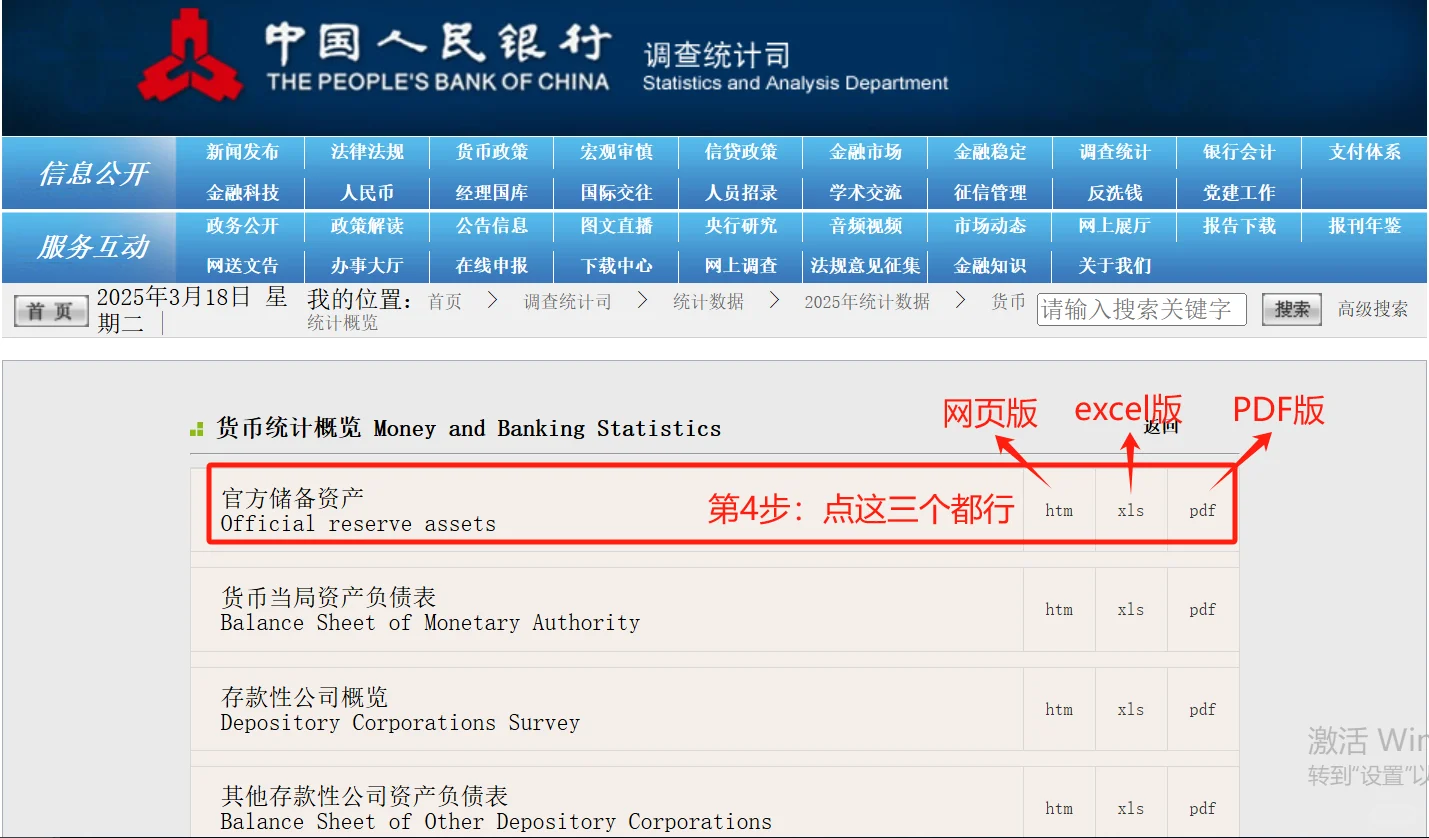Click 2025年统计数据 breadcrumb link
This screenshot has width=1429, height=838.
(x=867, y=301)
